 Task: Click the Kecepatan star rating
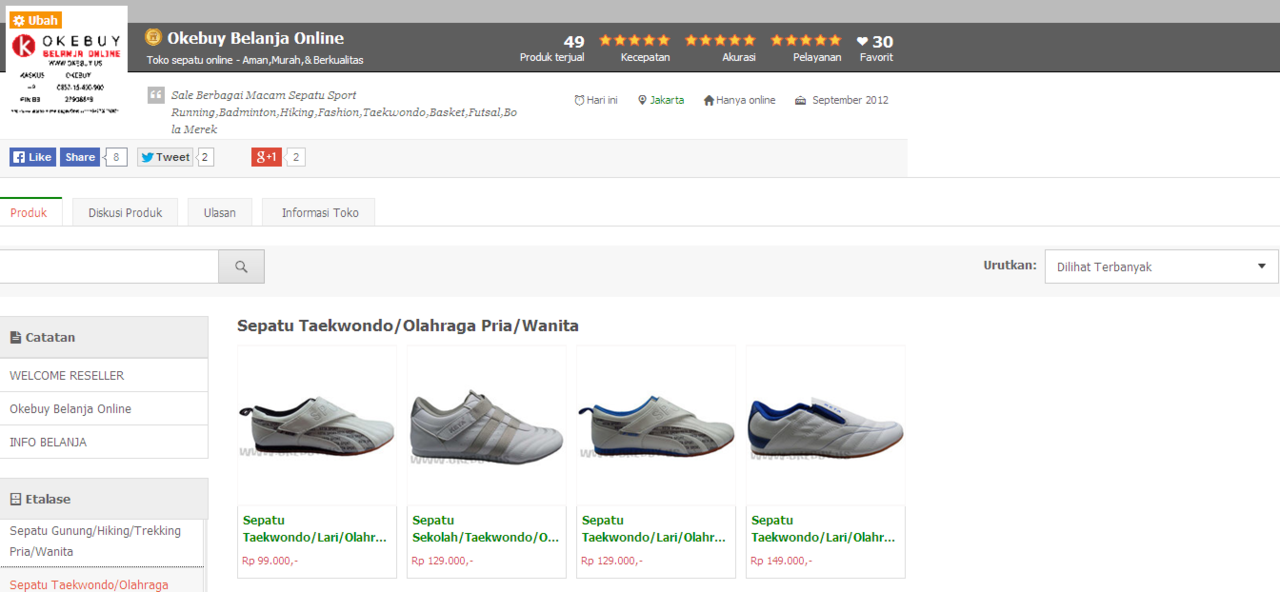coord(634,40)
